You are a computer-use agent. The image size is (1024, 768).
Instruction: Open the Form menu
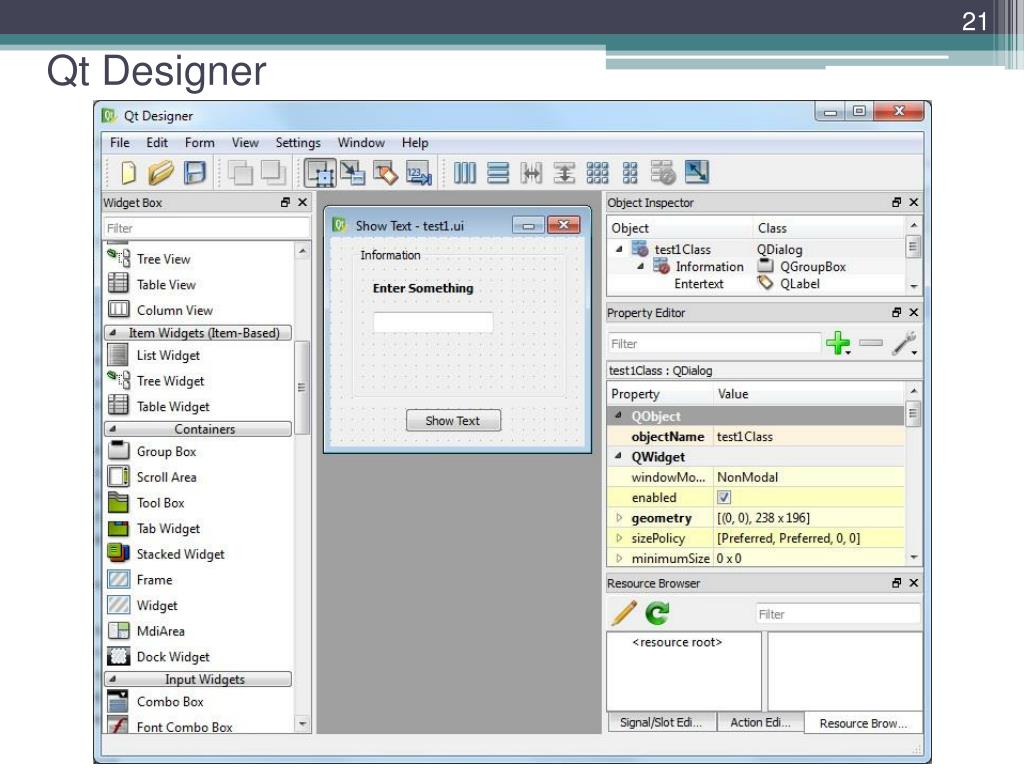[199, 142]
